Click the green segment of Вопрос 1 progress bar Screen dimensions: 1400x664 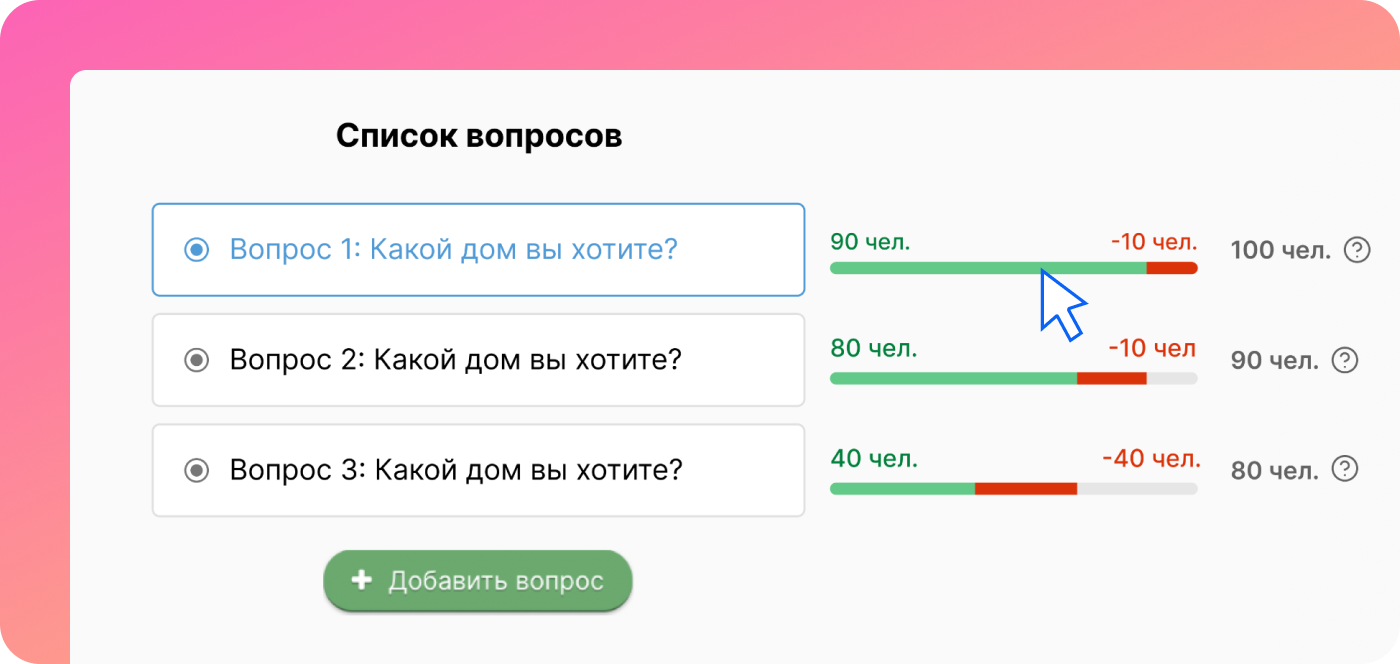988,268
